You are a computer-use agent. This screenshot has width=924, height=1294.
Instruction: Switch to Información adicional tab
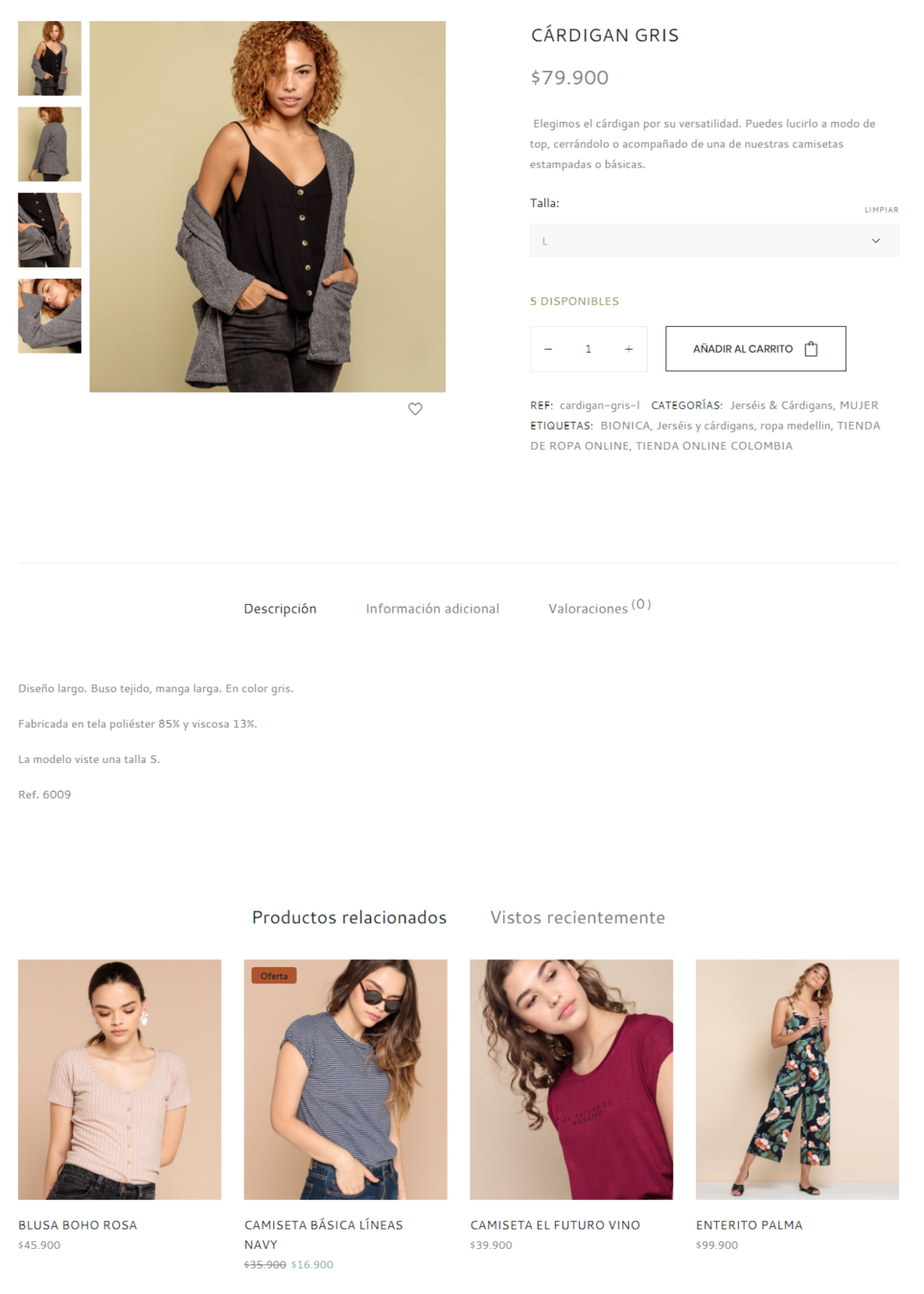click(432, 609)
